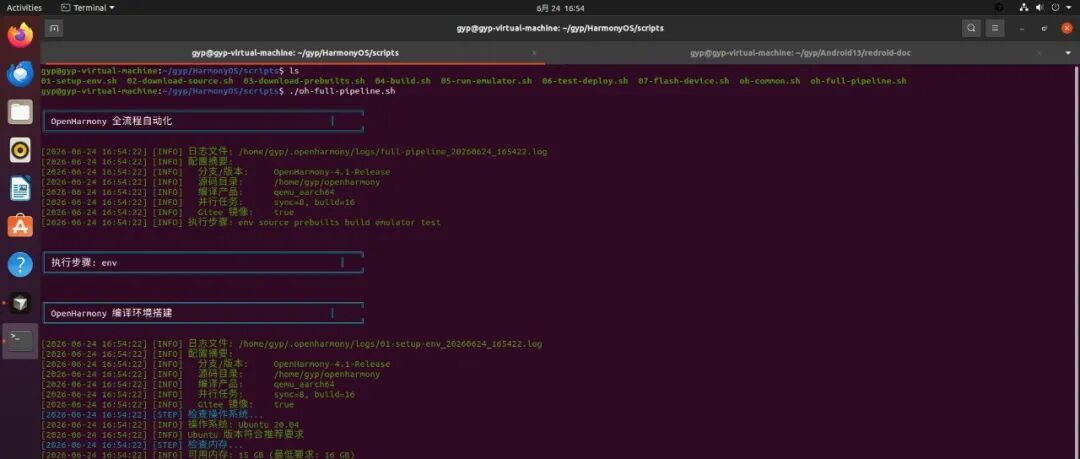
Task: Close the terminal window with the red button
Action: [1066, 28]
